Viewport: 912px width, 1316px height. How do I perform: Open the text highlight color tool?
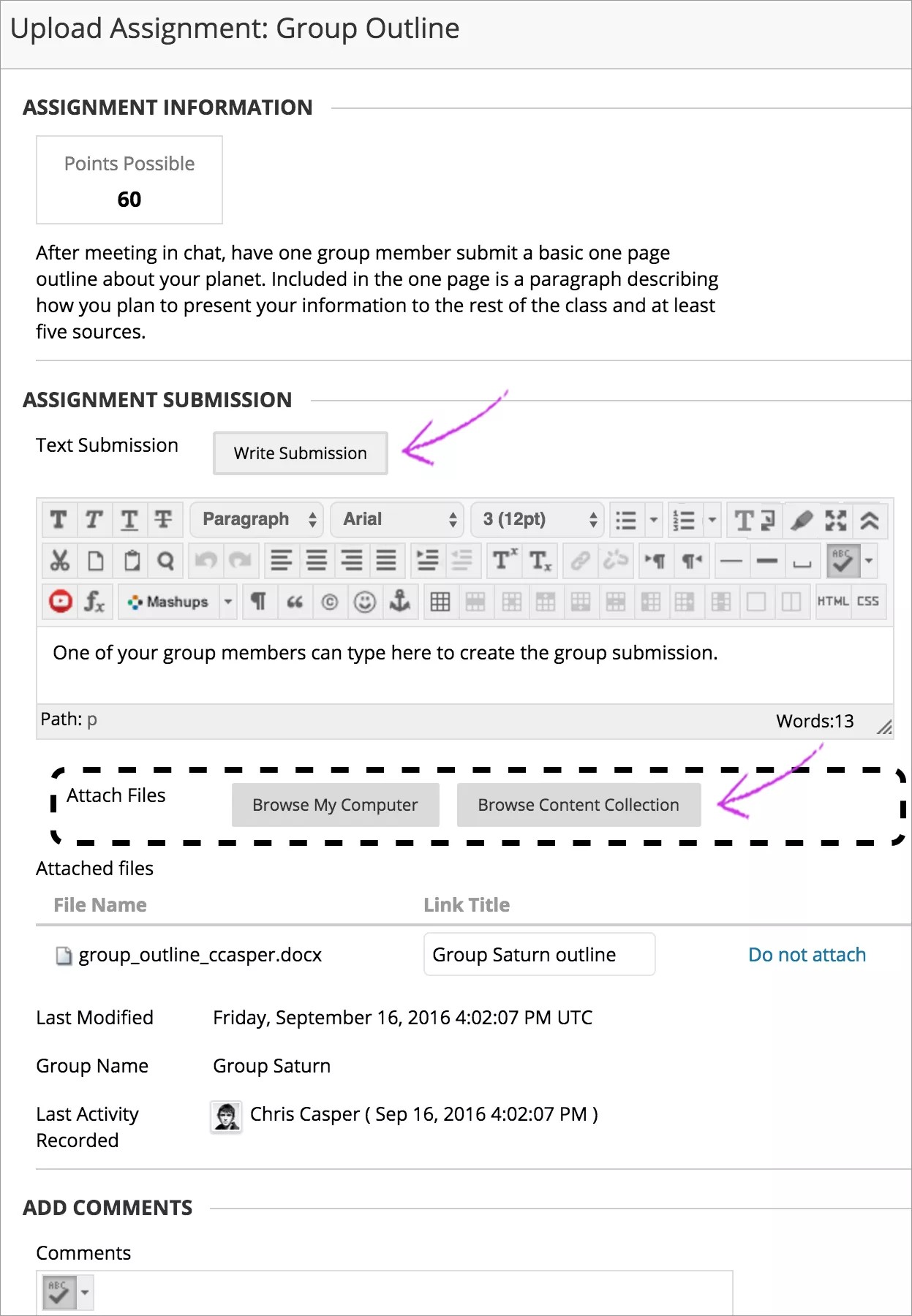pyautogui.click(x=802, y=520)
